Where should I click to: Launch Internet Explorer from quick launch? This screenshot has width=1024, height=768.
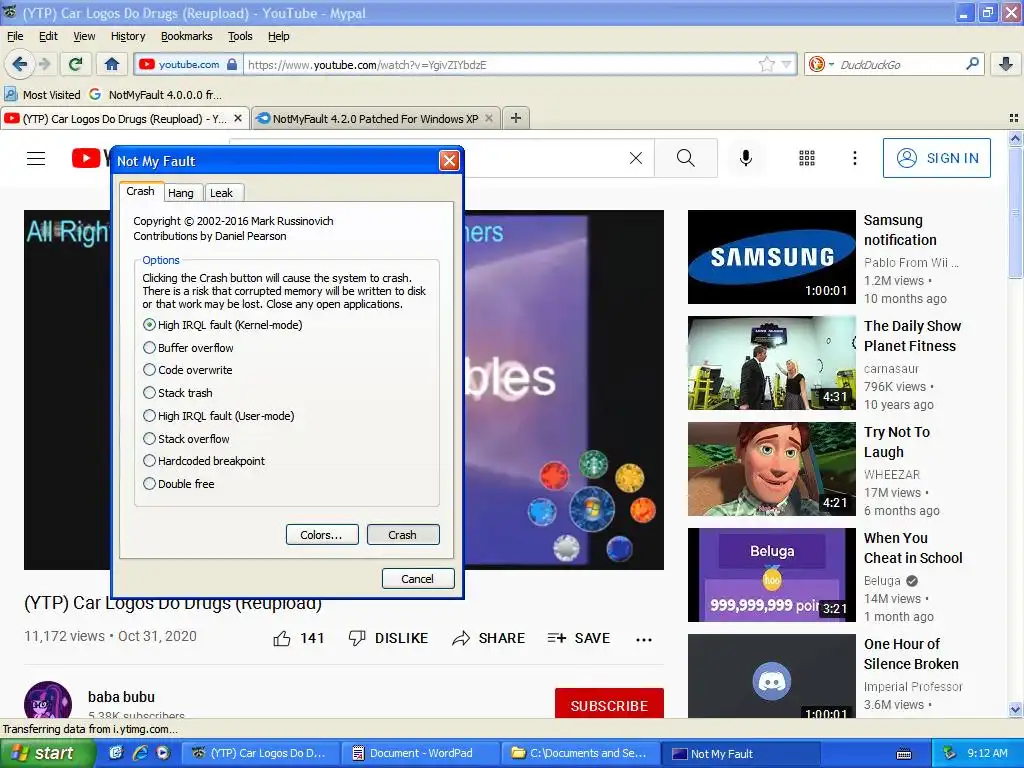coord(139,753)
